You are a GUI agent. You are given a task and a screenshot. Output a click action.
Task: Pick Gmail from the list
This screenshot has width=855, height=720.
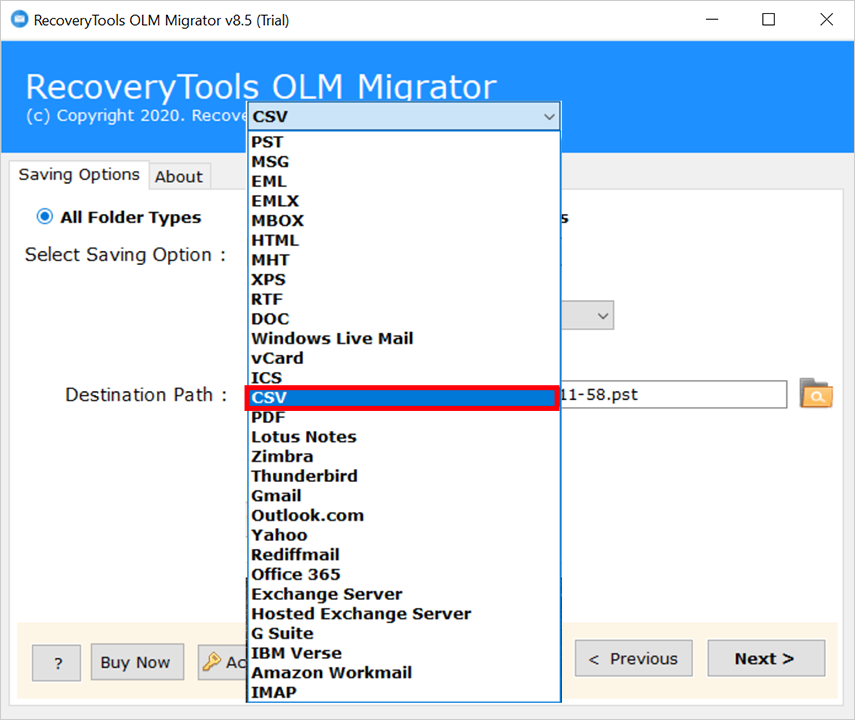point(404,496)
